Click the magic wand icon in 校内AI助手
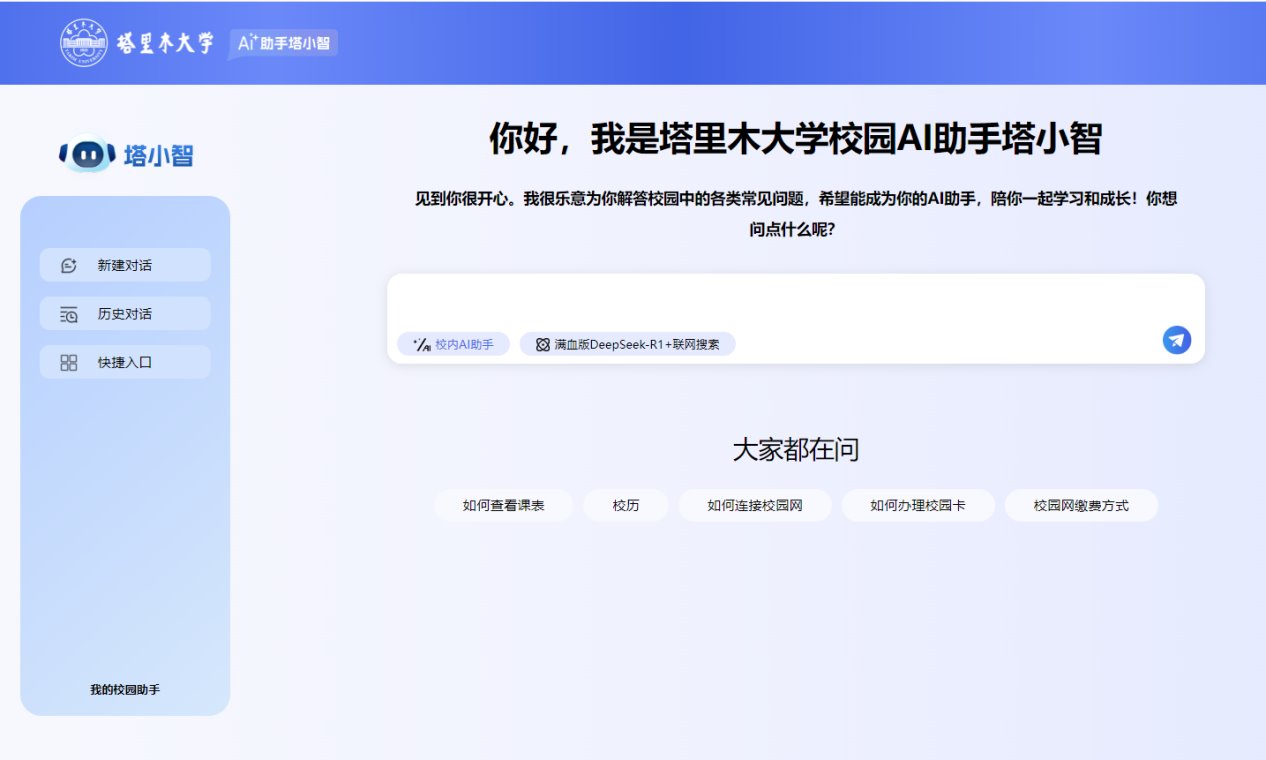 click(x=421, y=344)
